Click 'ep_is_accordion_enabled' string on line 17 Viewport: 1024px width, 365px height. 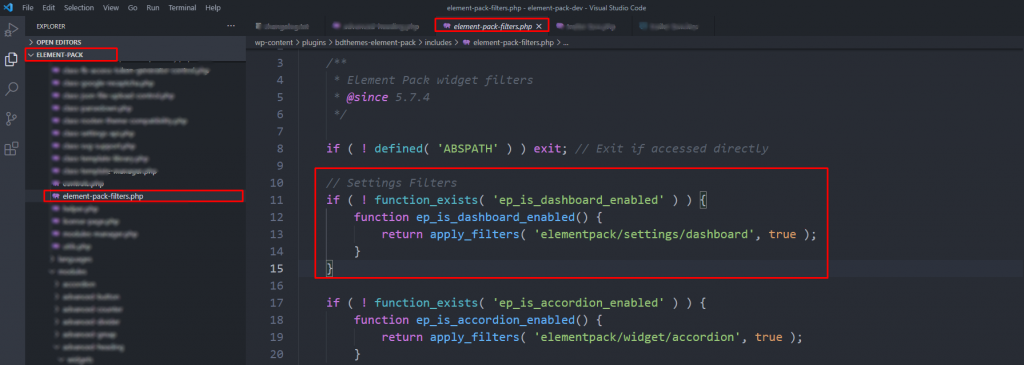pos(580,302)
